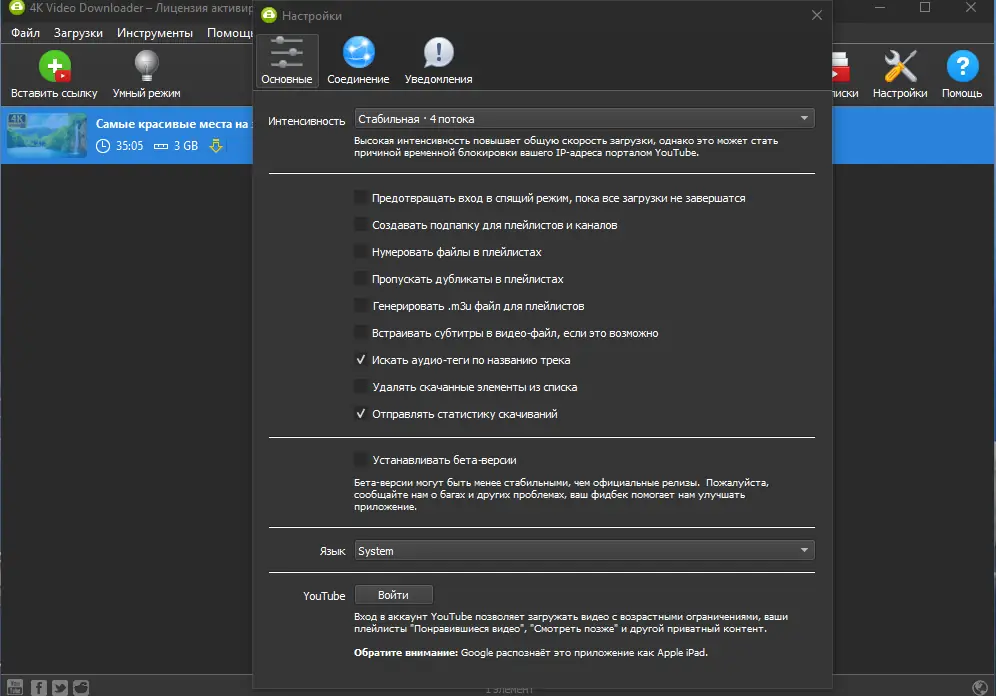Click the blue Помощь question mark icon
The width and height of the screenshot is (996, 696).
[962, 66]
